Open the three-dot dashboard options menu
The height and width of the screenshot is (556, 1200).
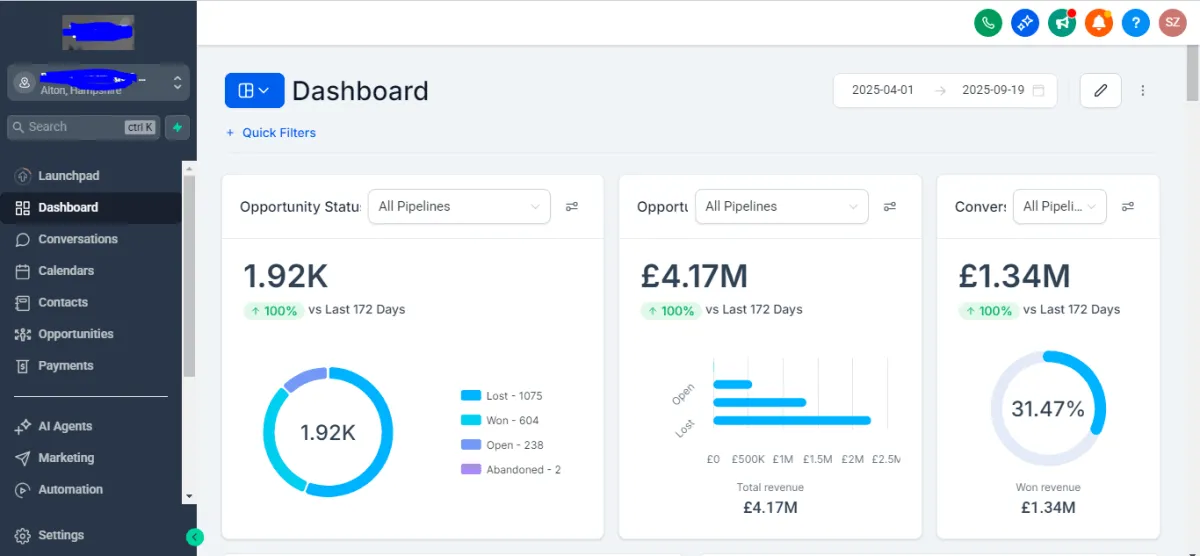pos(1143,90)
